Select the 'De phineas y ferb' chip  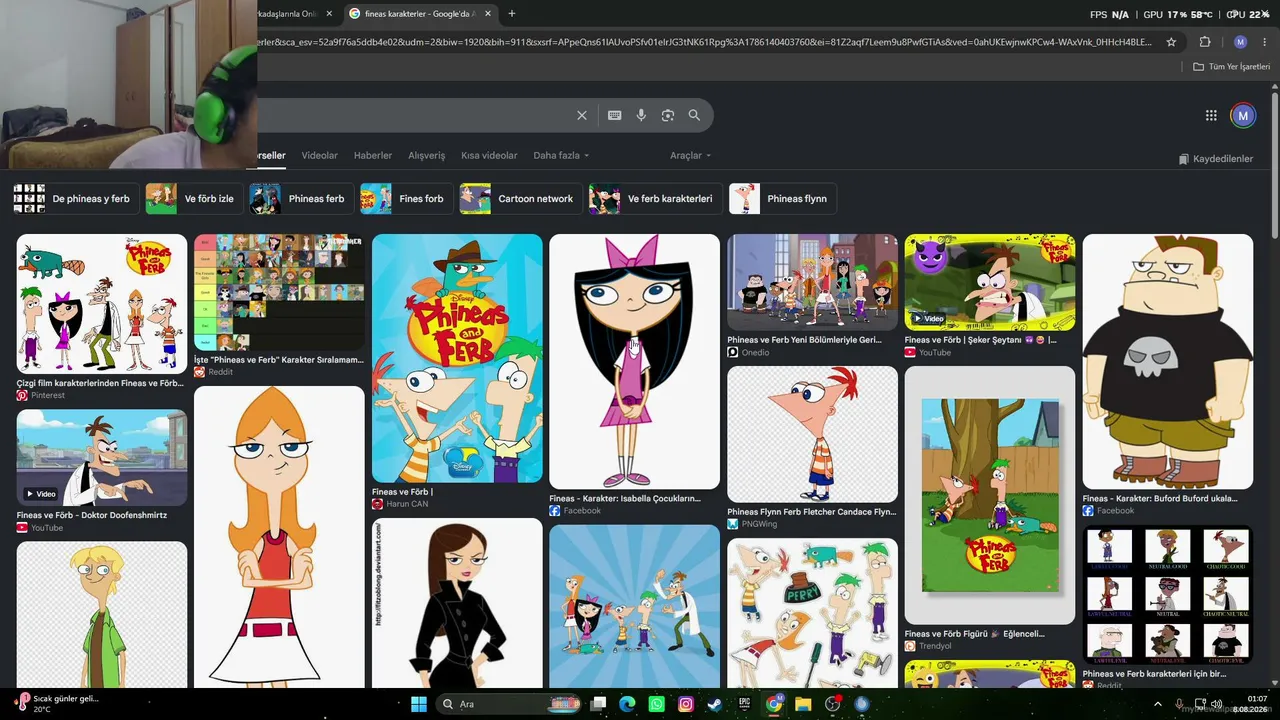[x=76, y=199]
